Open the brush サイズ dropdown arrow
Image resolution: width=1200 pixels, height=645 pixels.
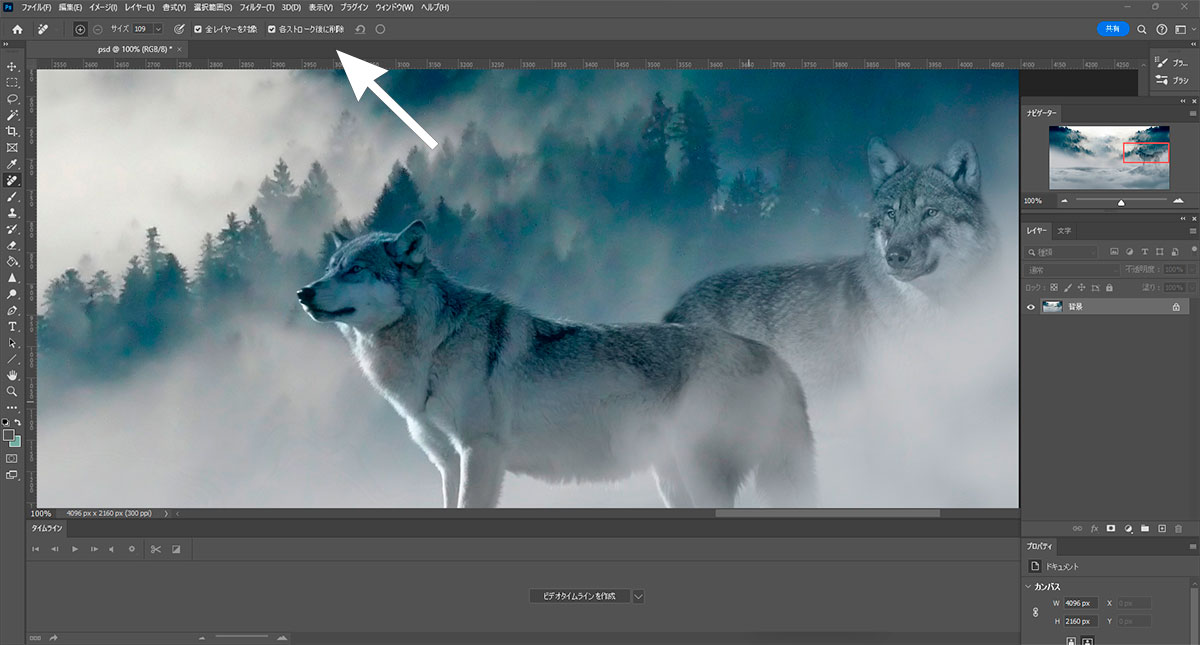click(158, 29)
